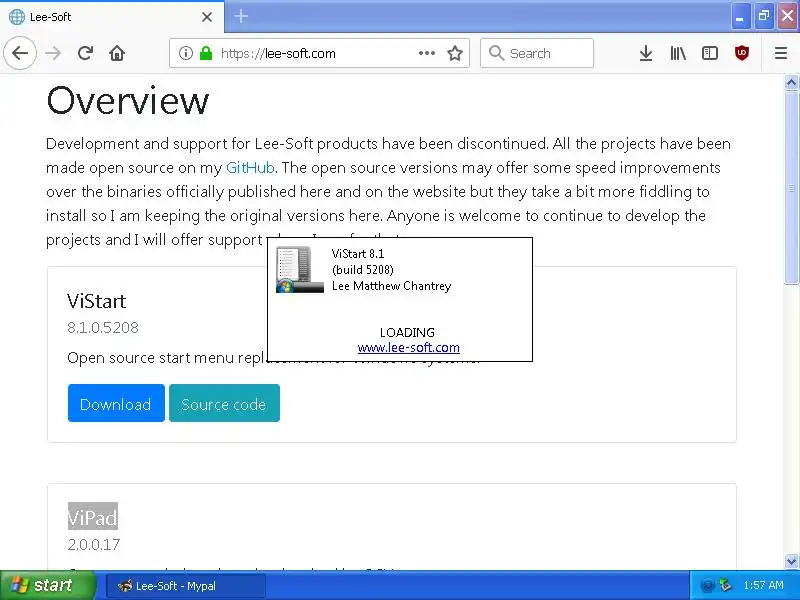Minimize the browser window
The width and height of the screenshot is (800, 600).
pyautogui.click(x=739, y=17)
